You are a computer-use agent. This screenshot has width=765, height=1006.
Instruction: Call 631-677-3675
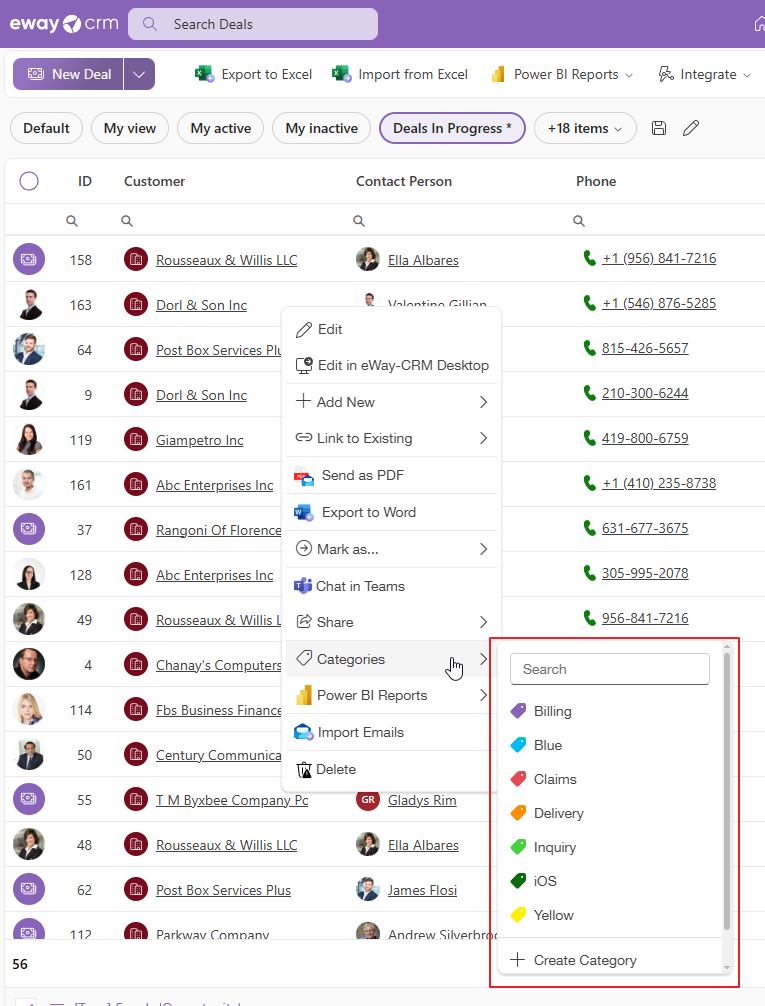(x=645, y=528)
